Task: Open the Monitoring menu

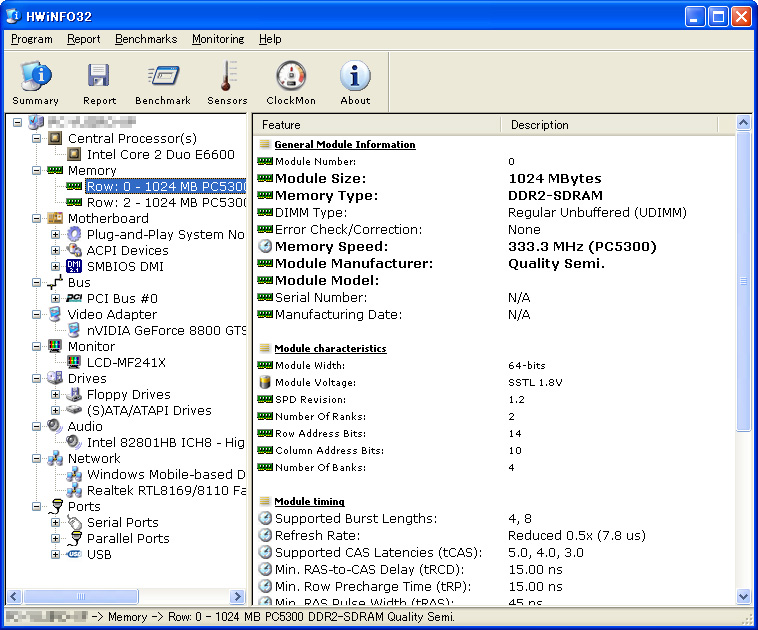Action: (x=217, y=39)
